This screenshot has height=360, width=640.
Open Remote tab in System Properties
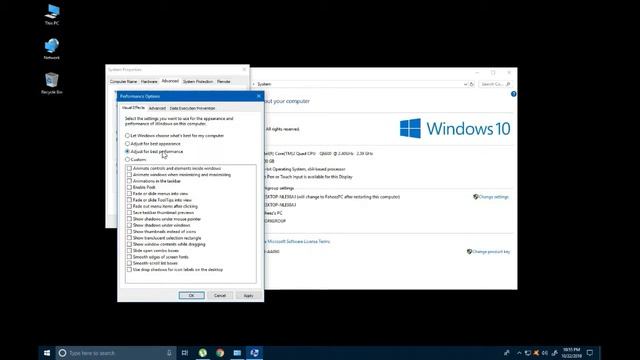click(x=223, y=82)
